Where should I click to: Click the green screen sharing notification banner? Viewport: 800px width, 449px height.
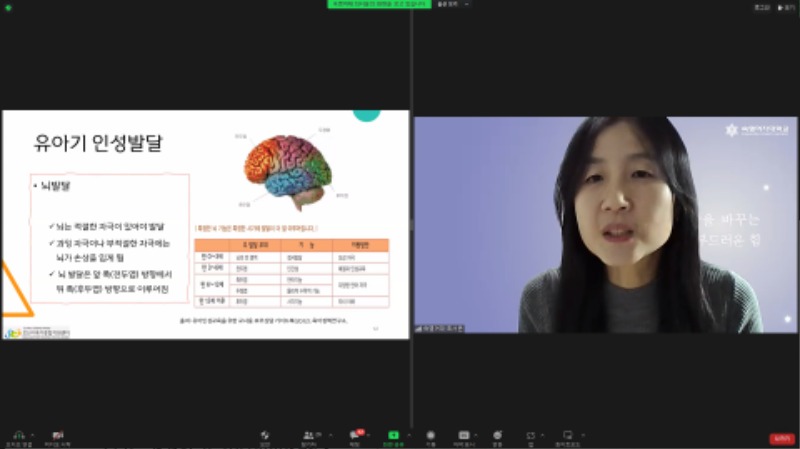(x=379, y=4)
